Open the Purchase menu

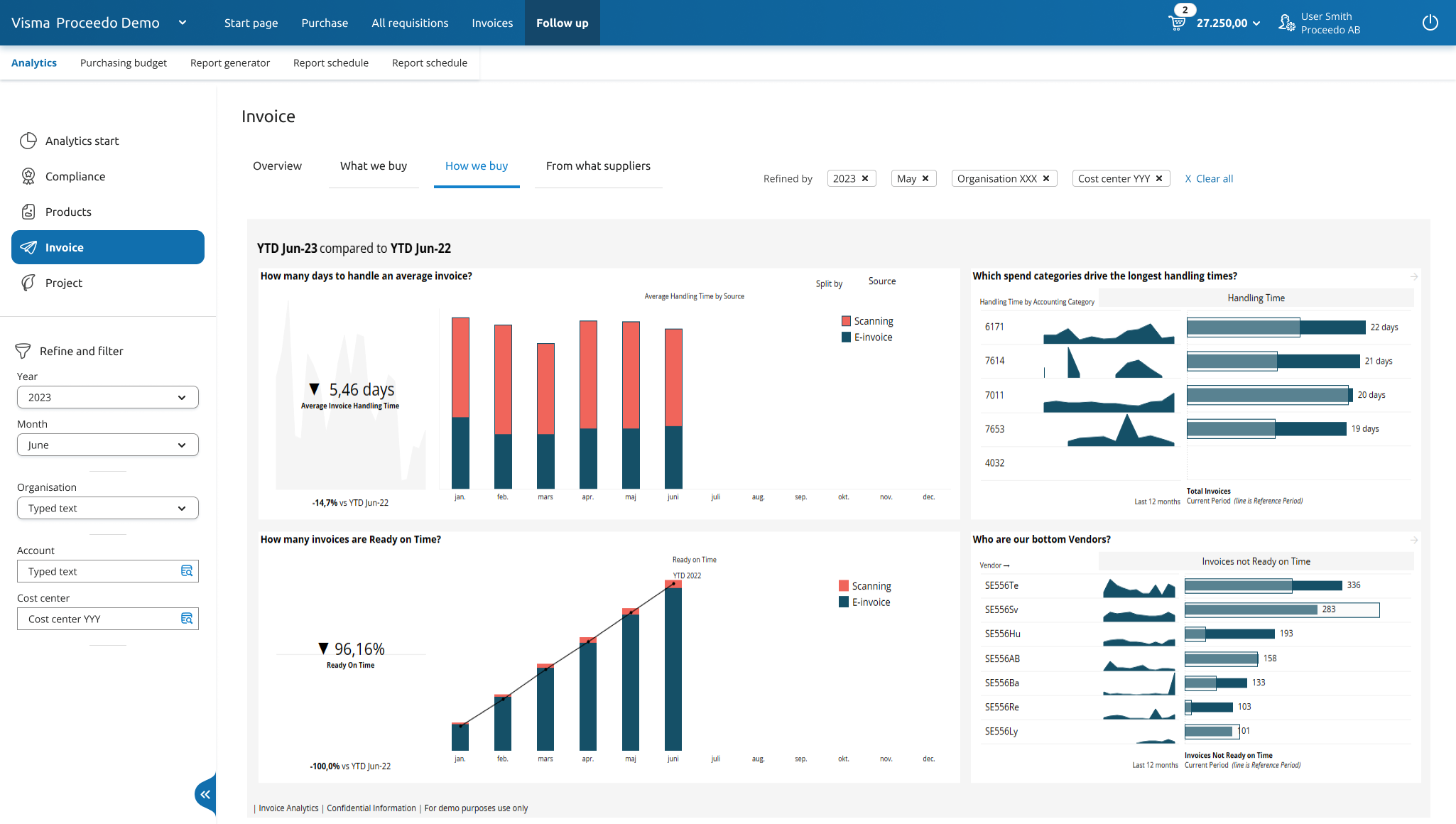(x=325, y=23)
